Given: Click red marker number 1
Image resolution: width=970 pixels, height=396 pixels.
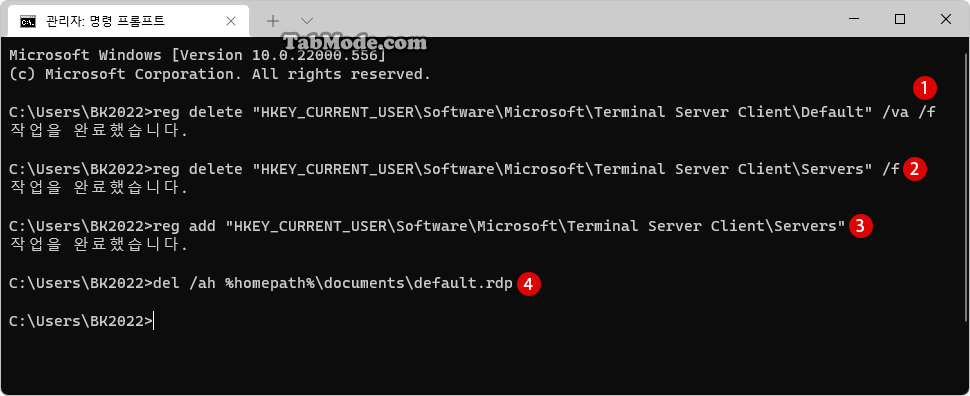Looking at the screenshot, I should [x=925, y=89].
